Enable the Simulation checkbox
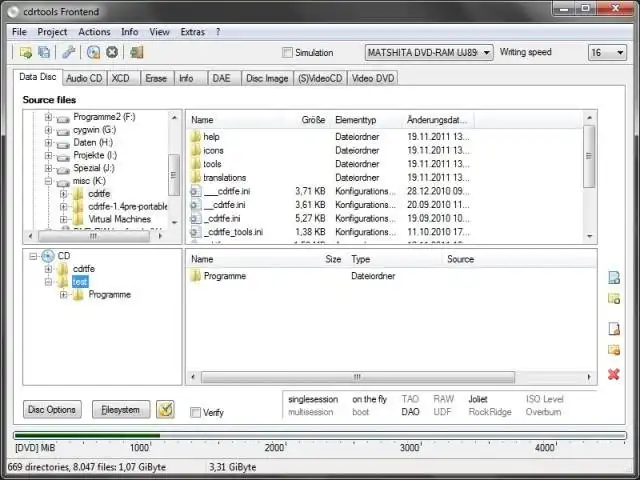Viewport: 640px width, 480px height. (x=287, y=53)
